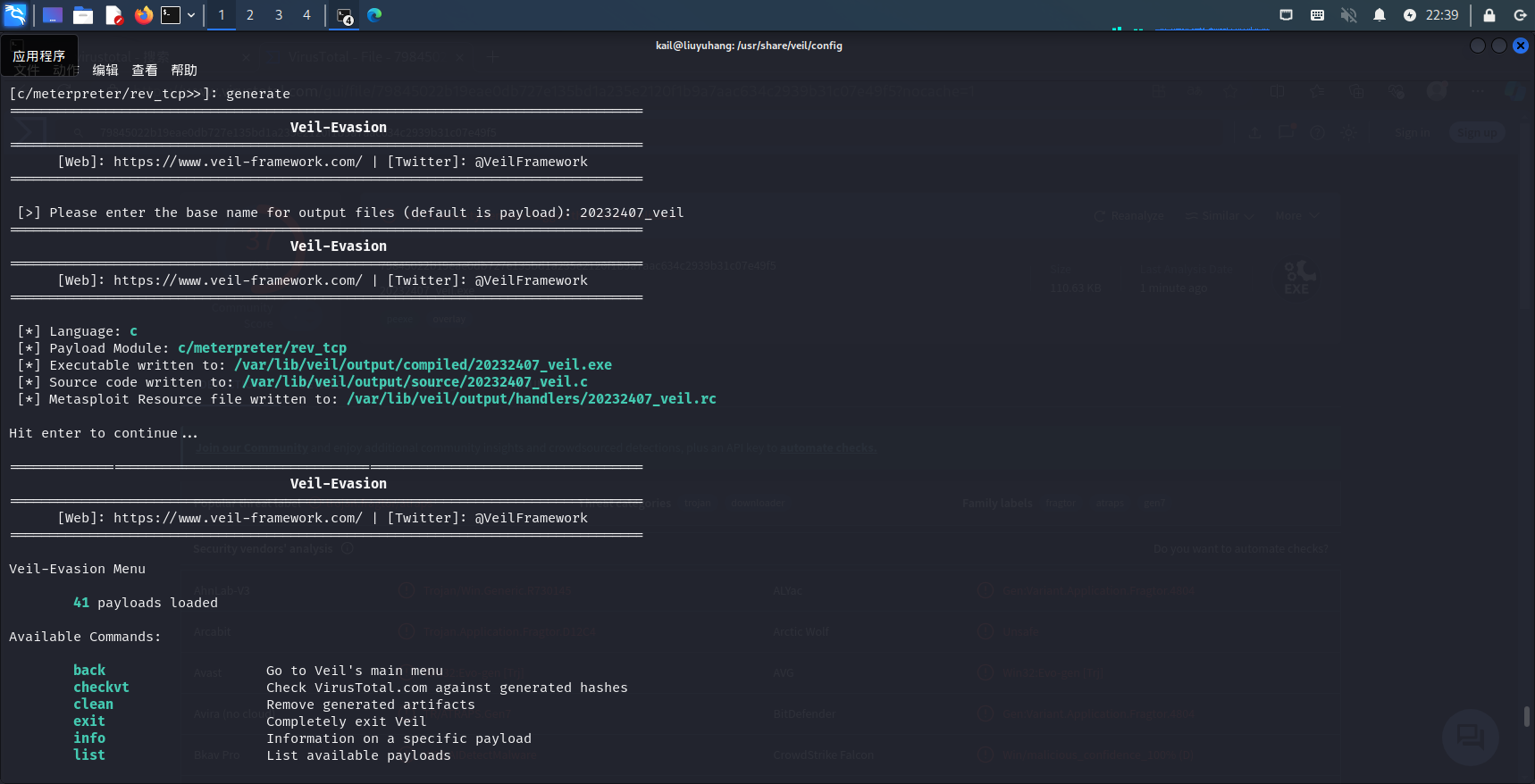Open the Kali applications menu
1535x784 pixels.
click(15, 15)
